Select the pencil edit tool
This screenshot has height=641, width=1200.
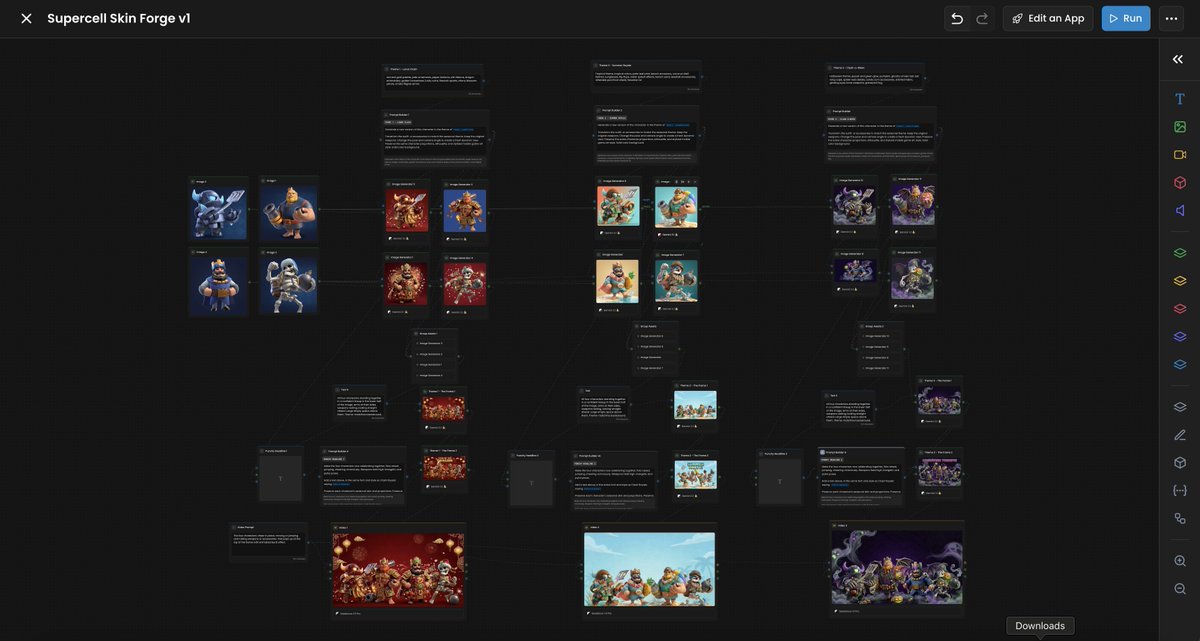point(1180,435)
